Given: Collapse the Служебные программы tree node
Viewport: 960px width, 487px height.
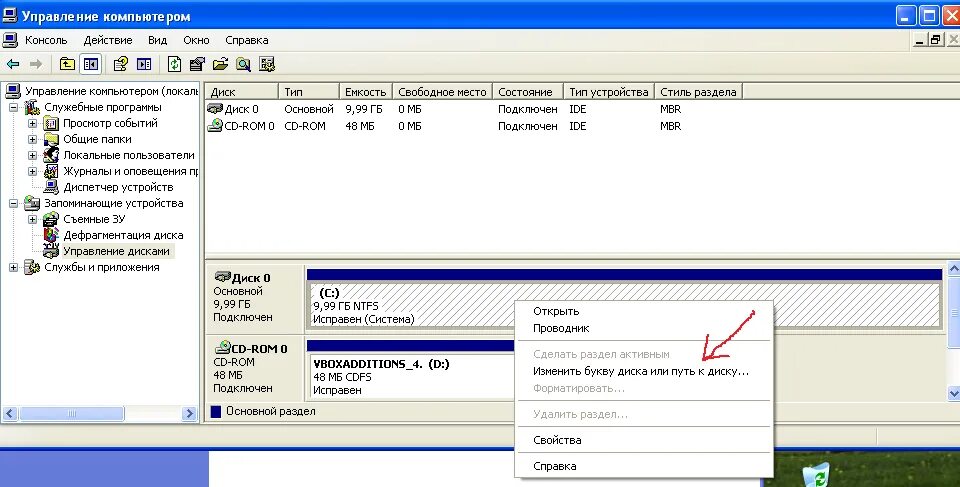Looking at the screenshot, I should pyautogui.click(x=13, y=107).
